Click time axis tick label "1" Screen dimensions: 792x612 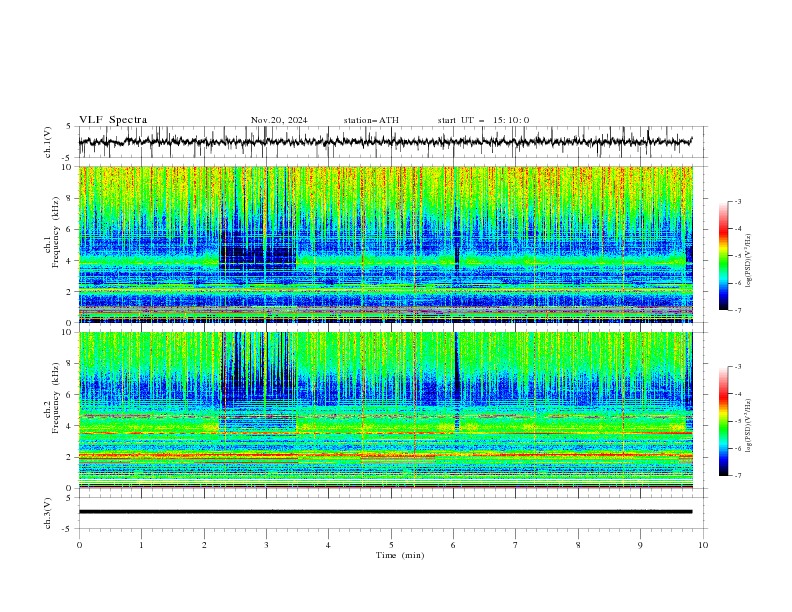pyautogui.click(x=141, y=545)
